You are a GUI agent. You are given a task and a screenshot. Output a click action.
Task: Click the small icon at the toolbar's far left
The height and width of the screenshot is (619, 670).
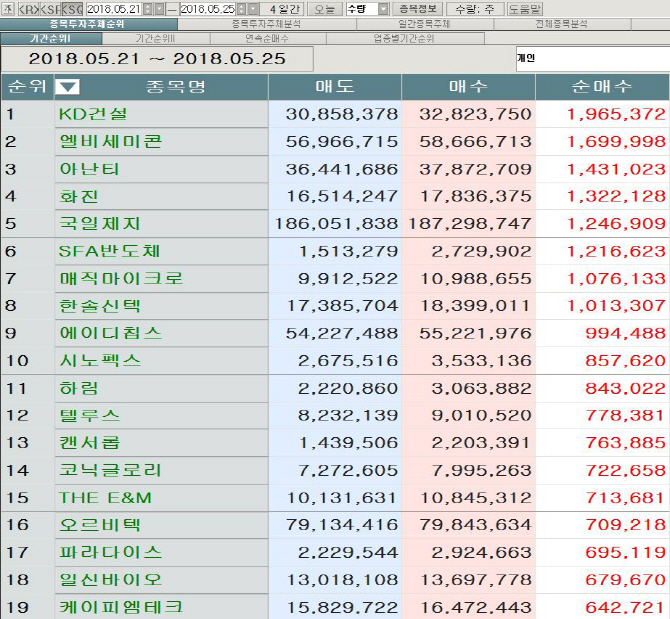7,8
